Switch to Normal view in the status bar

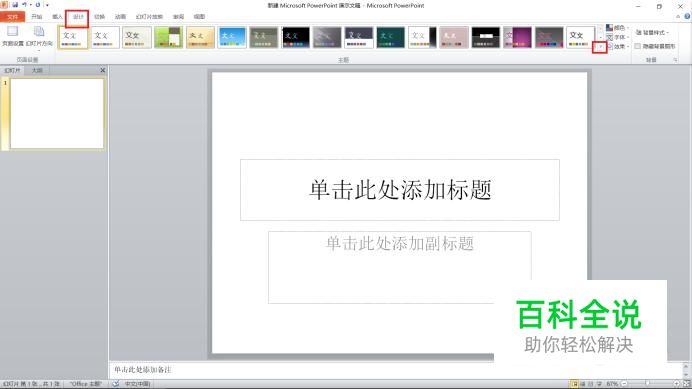pyautogui.click(x=574, y=384)
